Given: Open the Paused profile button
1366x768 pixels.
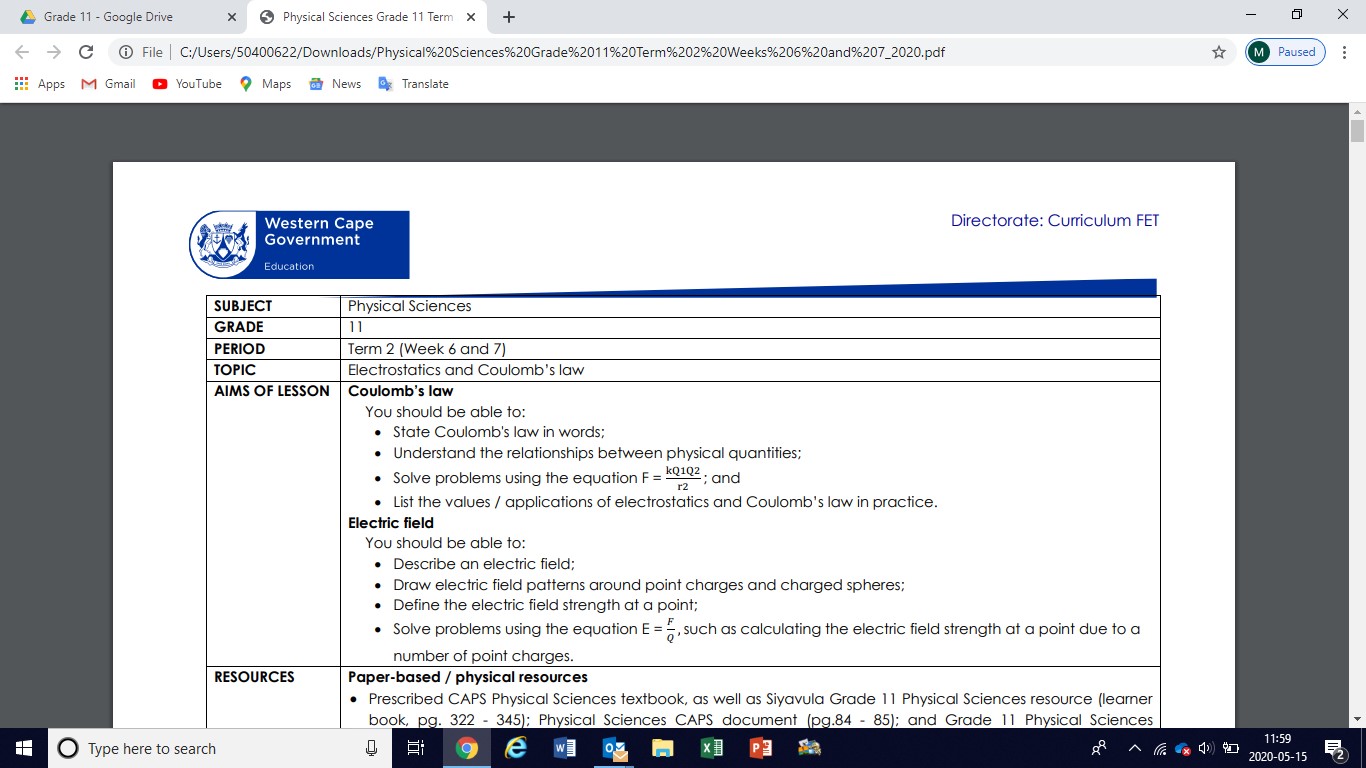Looking at the screenshot, I should (x=1285, y=52).
